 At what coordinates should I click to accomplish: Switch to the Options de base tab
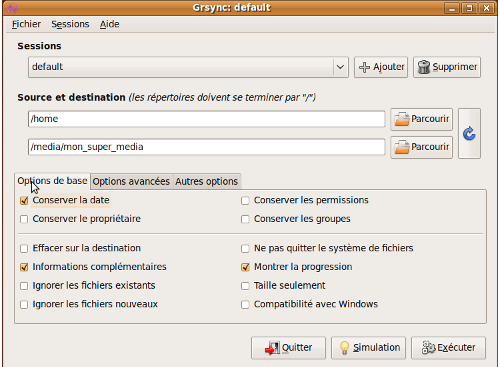pyautogui.click(x=52, y=181)
